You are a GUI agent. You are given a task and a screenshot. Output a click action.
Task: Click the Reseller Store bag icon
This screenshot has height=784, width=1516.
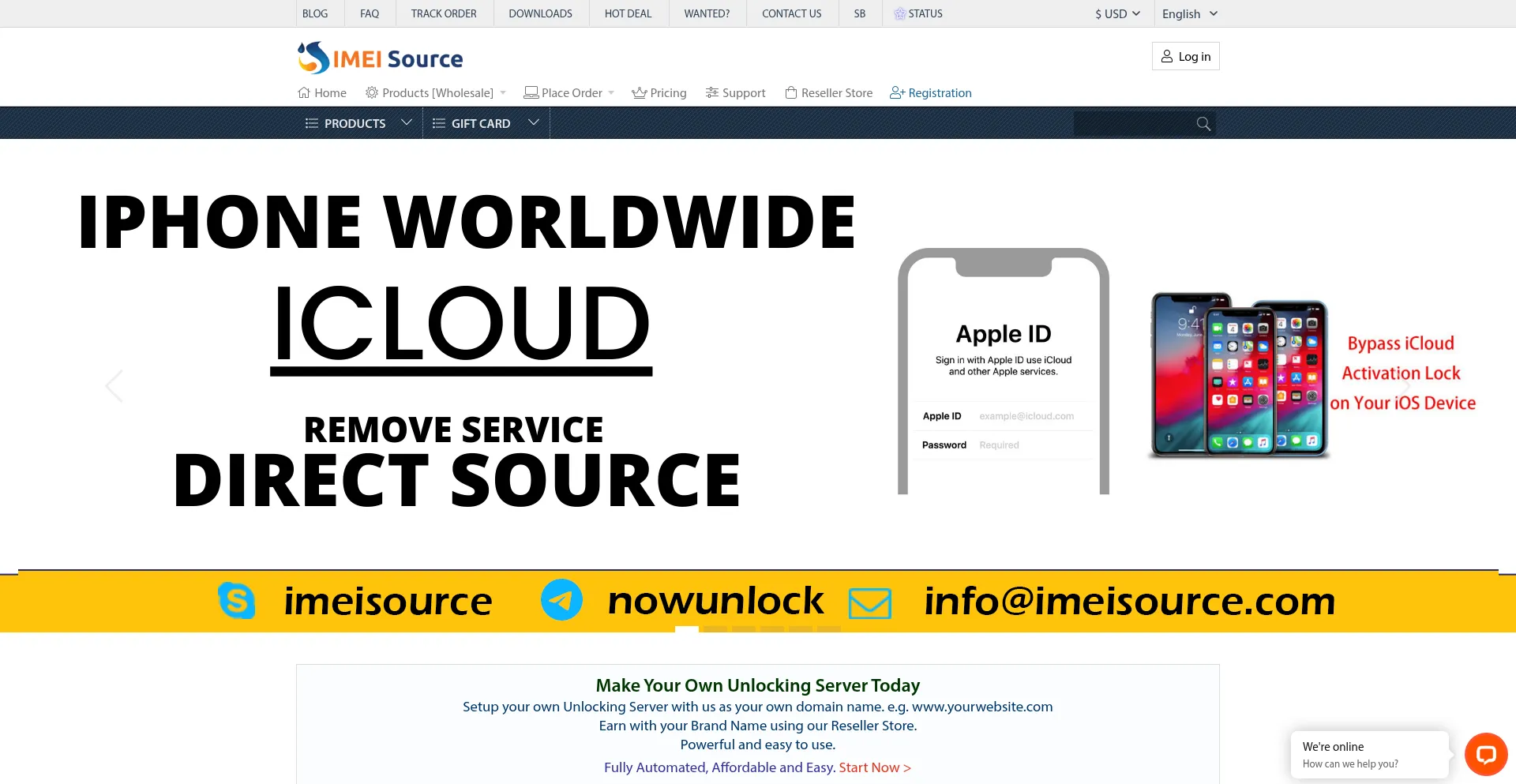pos(791,92)
